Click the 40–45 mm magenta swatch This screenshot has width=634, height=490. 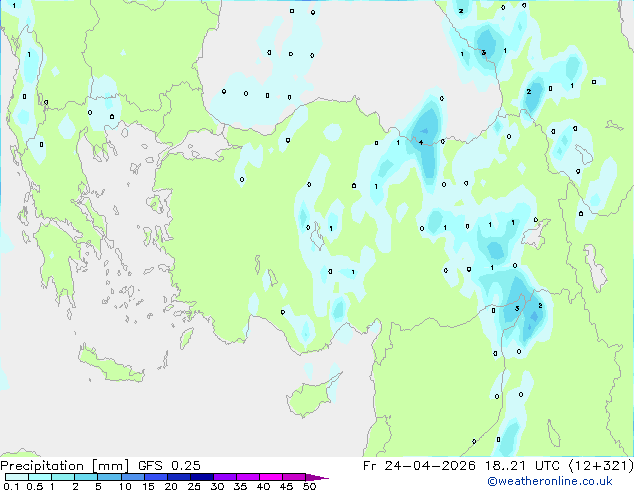coord(271,477)
